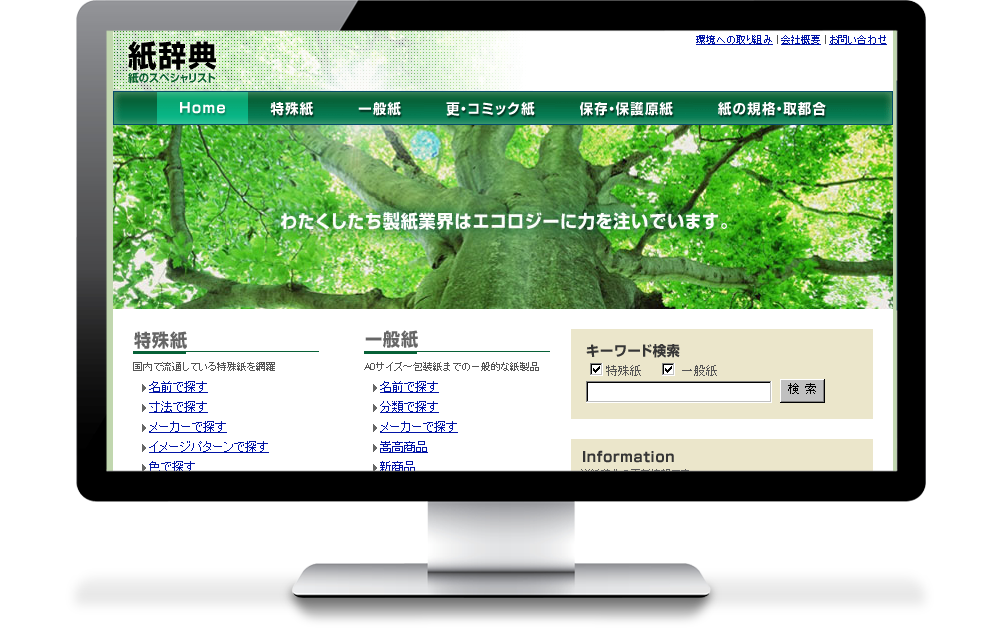Toggle the 特殊紙 search checkbox
The width and height of the screenshot is (1000, 641).
coord(596,369)
